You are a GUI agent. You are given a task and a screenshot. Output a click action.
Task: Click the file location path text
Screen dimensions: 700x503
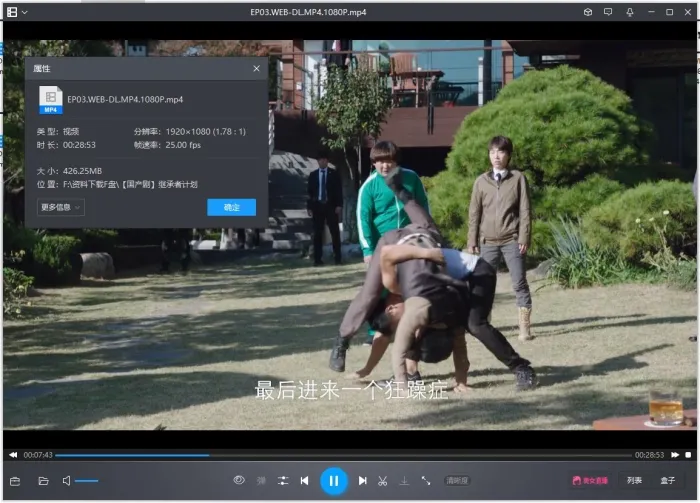pos(130,184)
